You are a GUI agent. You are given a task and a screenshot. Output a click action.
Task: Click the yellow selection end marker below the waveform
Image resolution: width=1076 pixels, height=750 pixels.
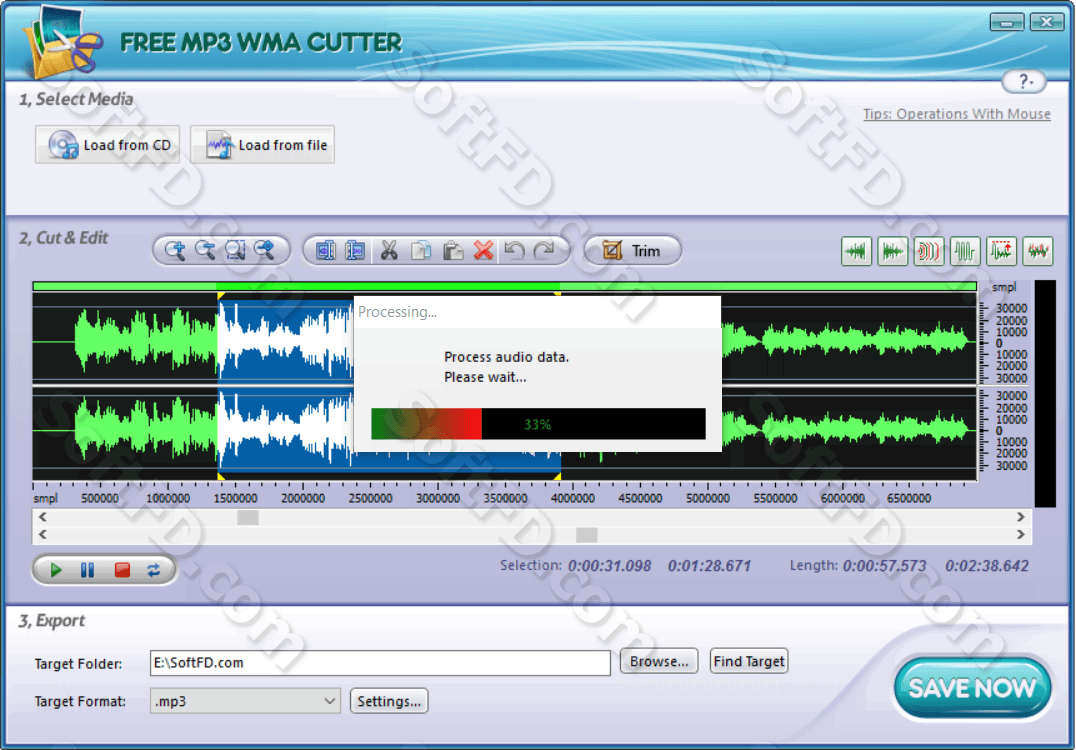pyautogui.click(x=557, y=476)
